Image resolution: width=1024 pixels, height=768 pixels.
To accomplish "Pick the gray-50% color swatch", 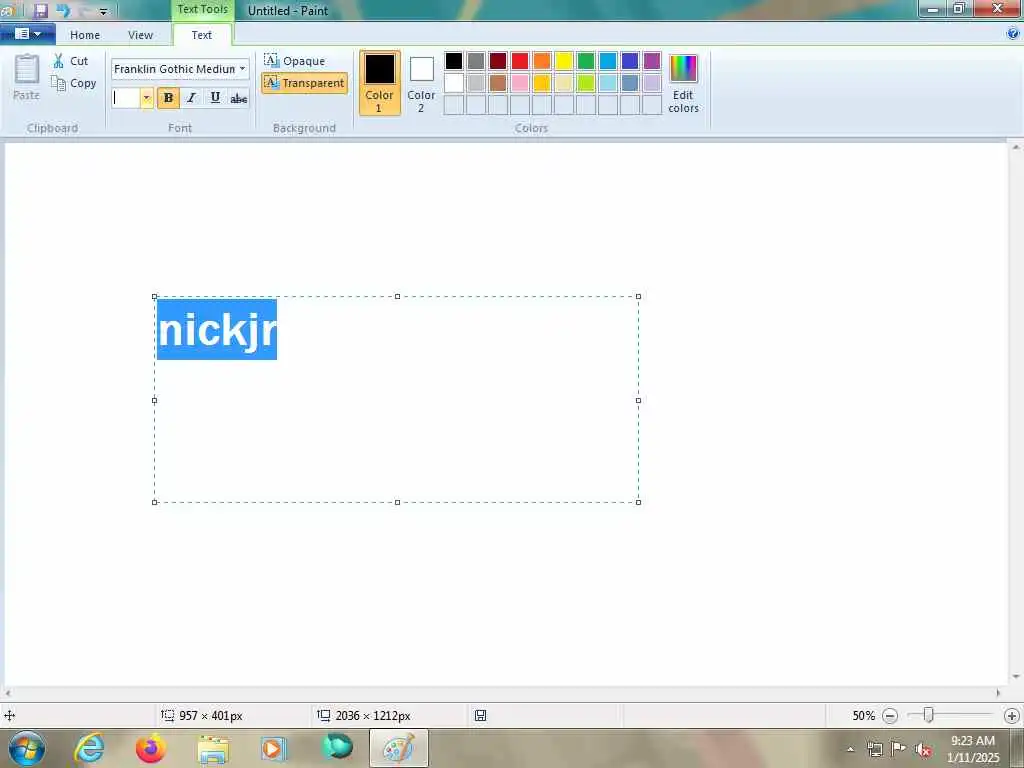I will (x=476, y=61).
